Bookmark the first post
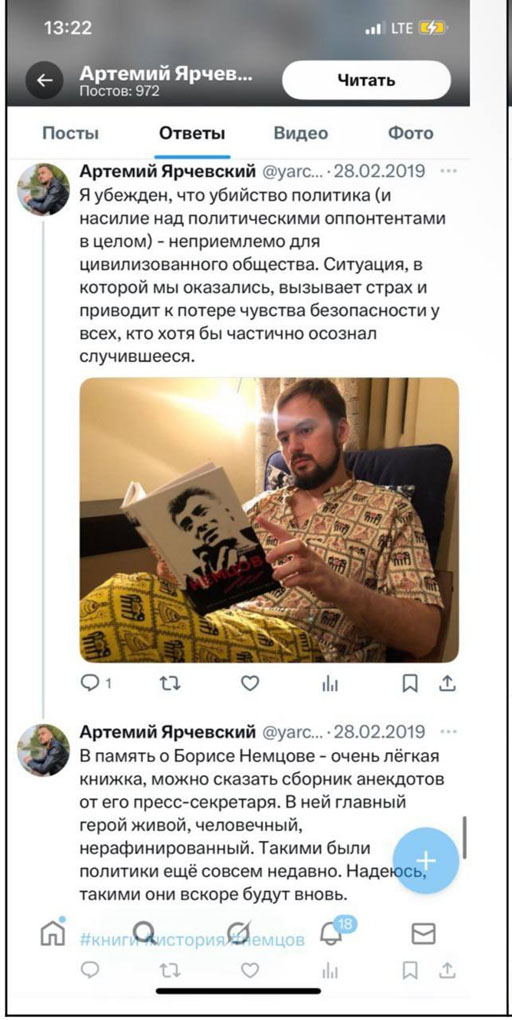Screen dimensions: 512x1020 pos(409,683)
